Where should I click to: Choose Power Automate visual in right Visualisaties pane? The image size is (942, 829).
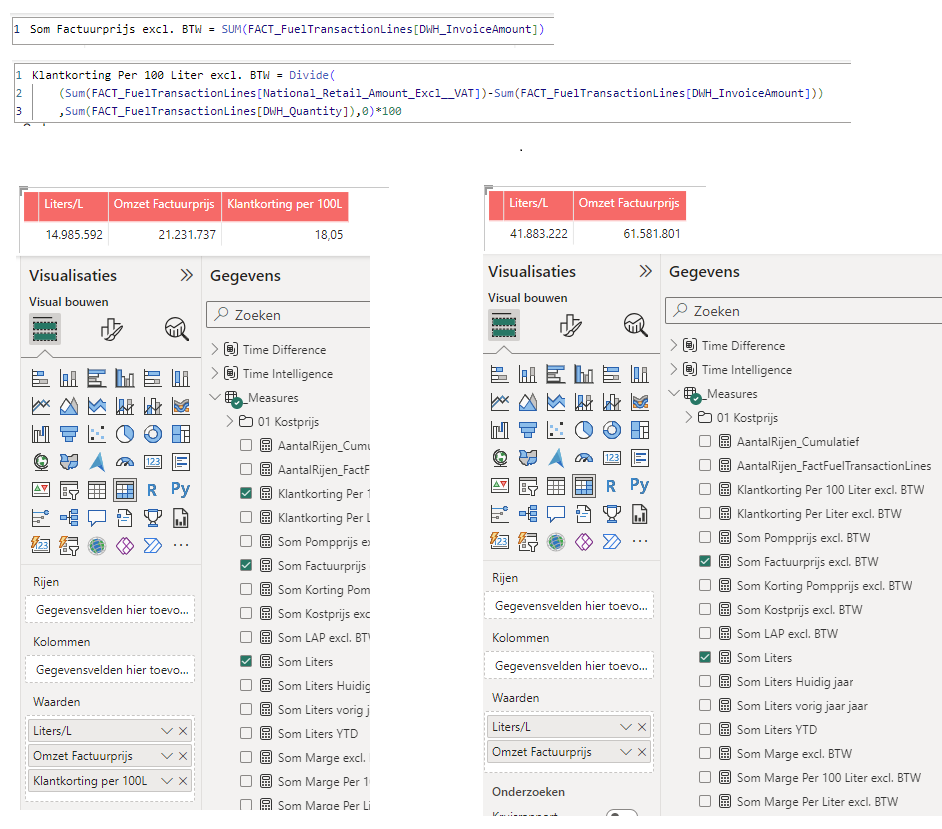[612, 541]
